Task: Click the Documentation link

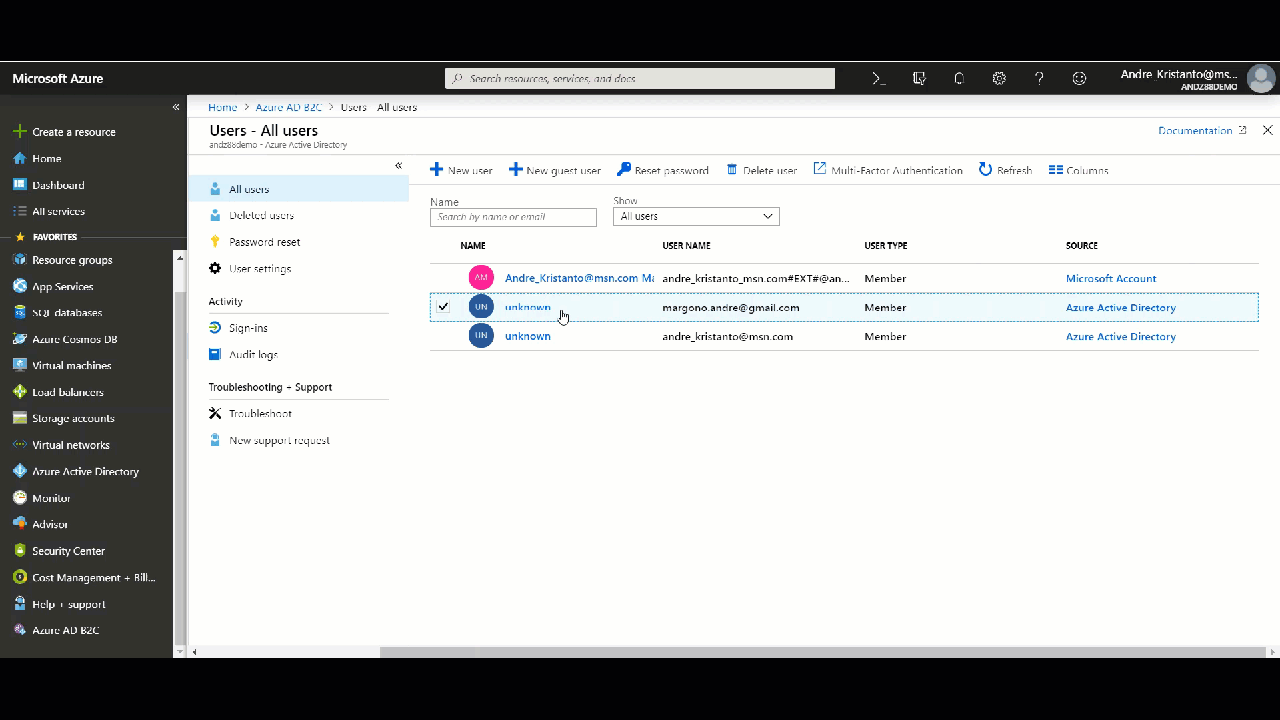Action: pyautogui.click(x=1195, y=130)
